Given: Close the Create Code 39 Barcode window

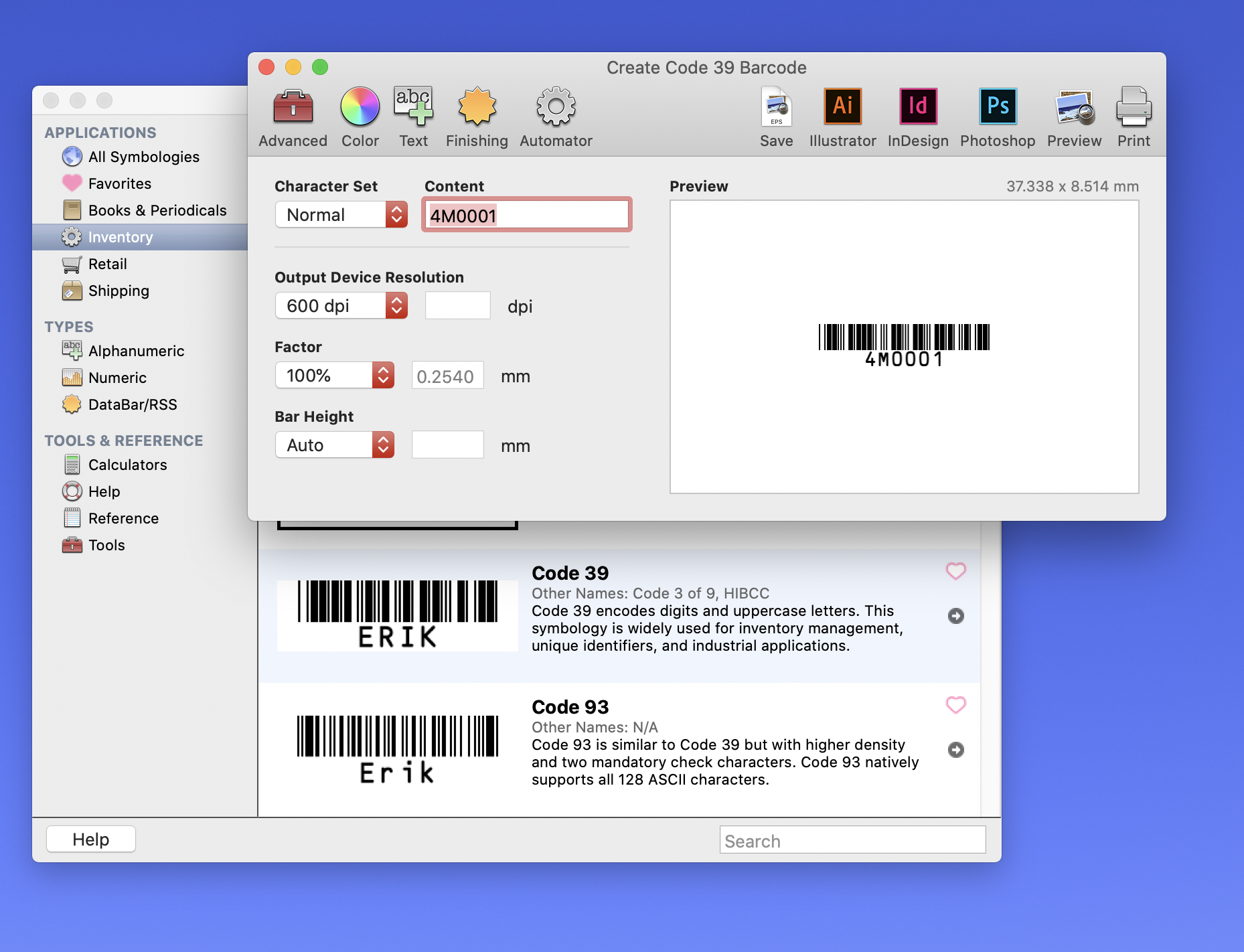Looking at the screenshot, I should (x=266, y=67).
